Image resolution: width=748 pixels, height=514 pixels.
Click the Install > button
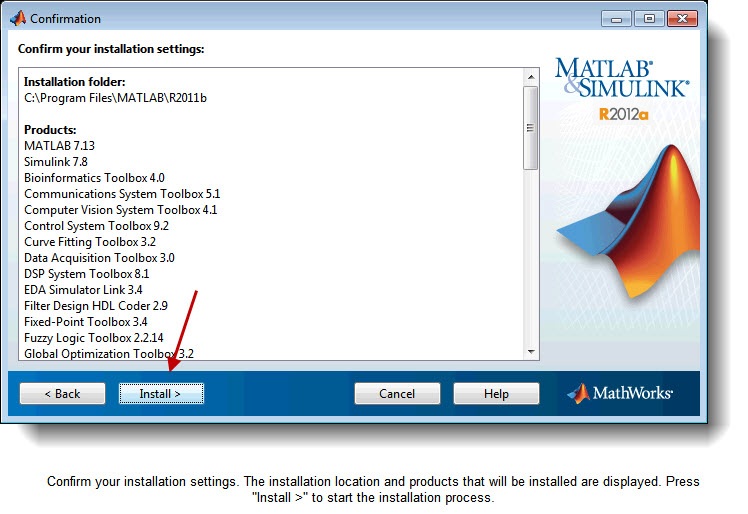pos(161,394)
